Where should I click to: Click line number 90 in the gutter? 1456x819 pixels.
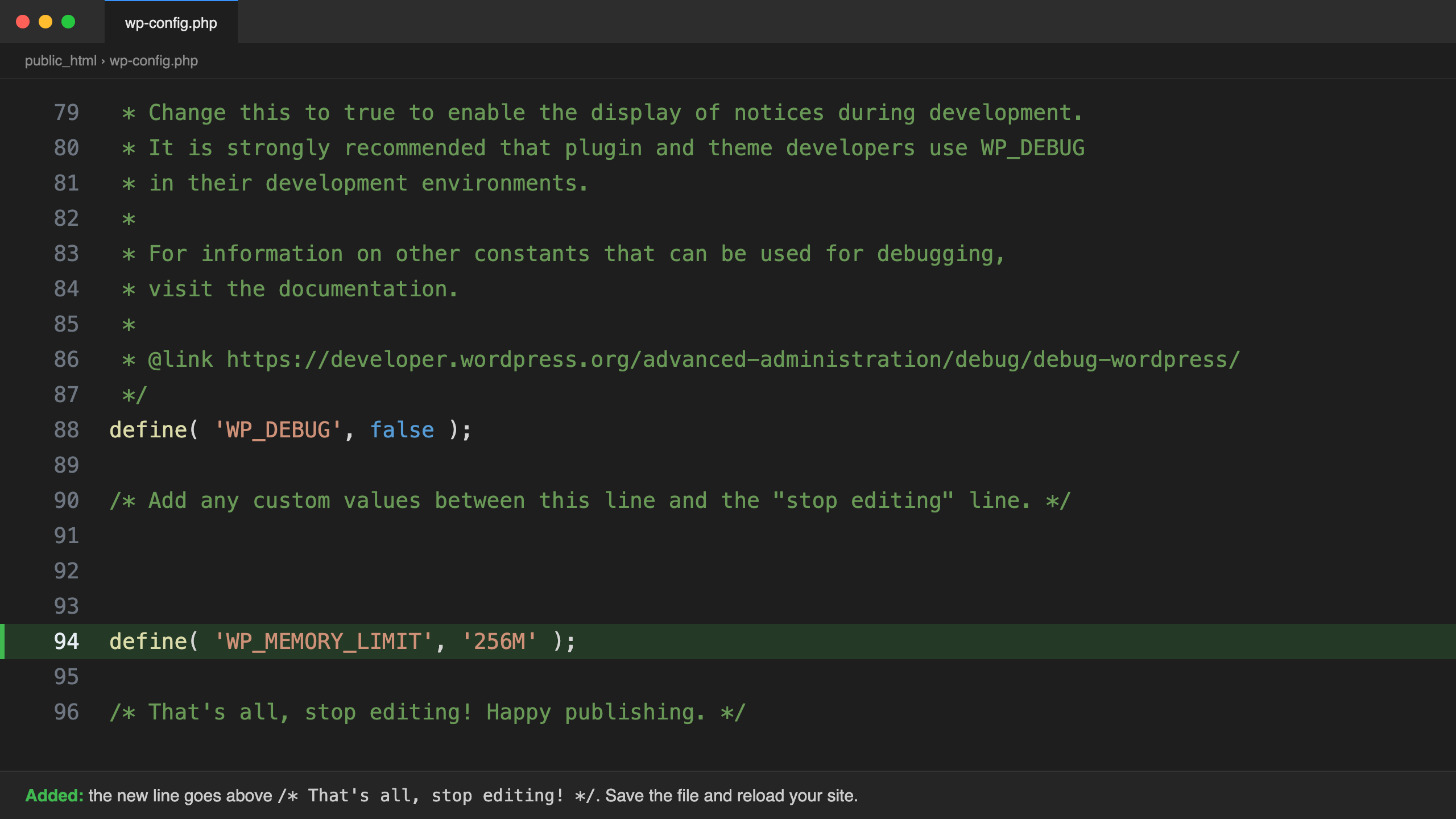pos(66,501)
